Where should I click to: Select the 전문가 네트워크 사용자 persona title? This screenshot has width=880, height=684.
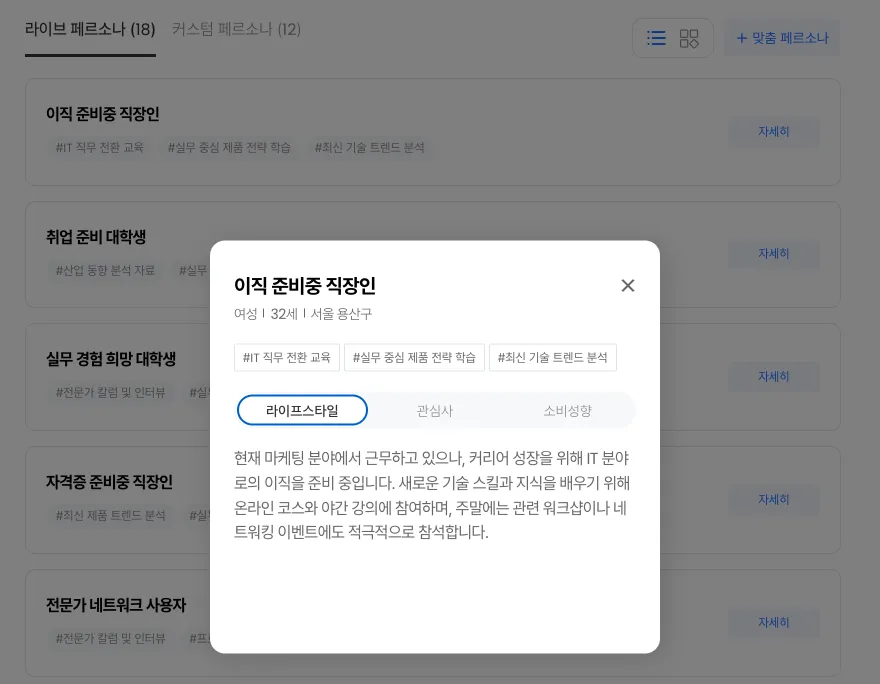coord(116,605)
